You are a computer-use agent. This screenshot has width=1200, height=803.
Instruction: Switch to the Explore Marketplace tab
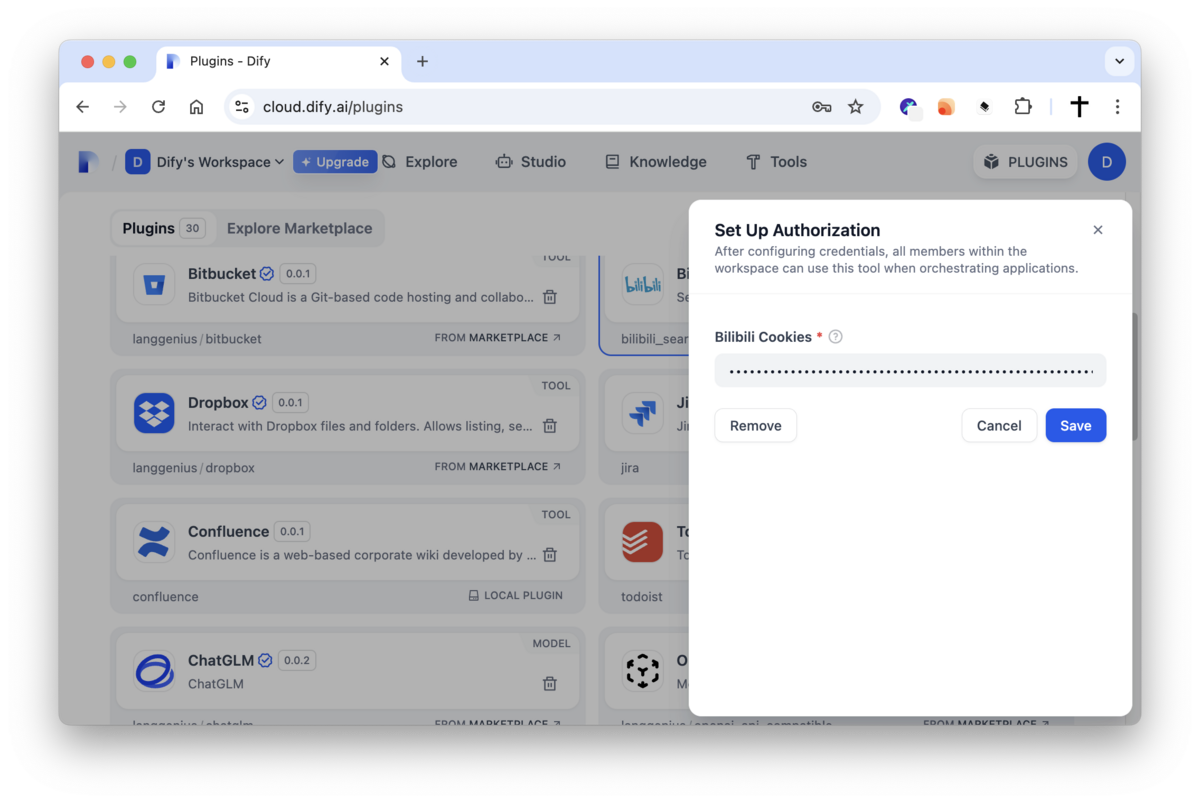[299, 228]
